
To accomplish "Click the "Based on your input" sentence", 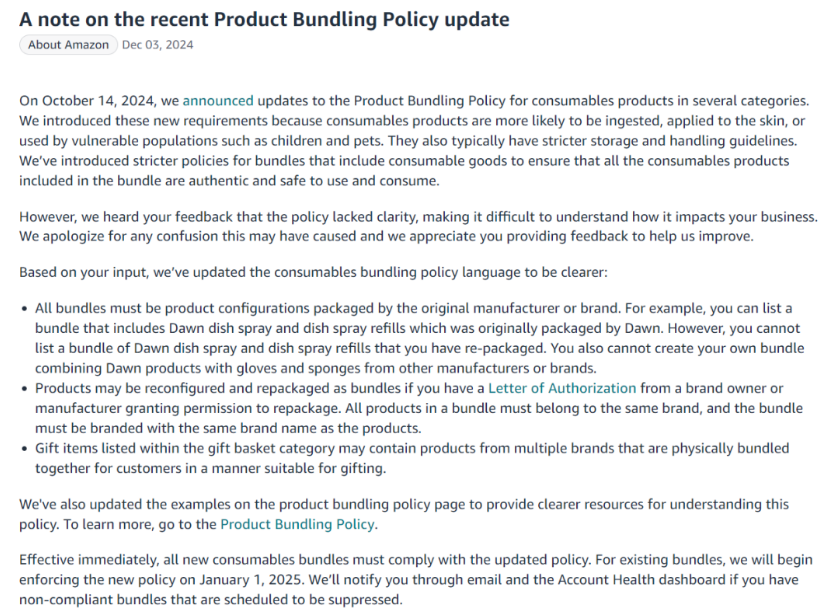I will tap(313, 272).
